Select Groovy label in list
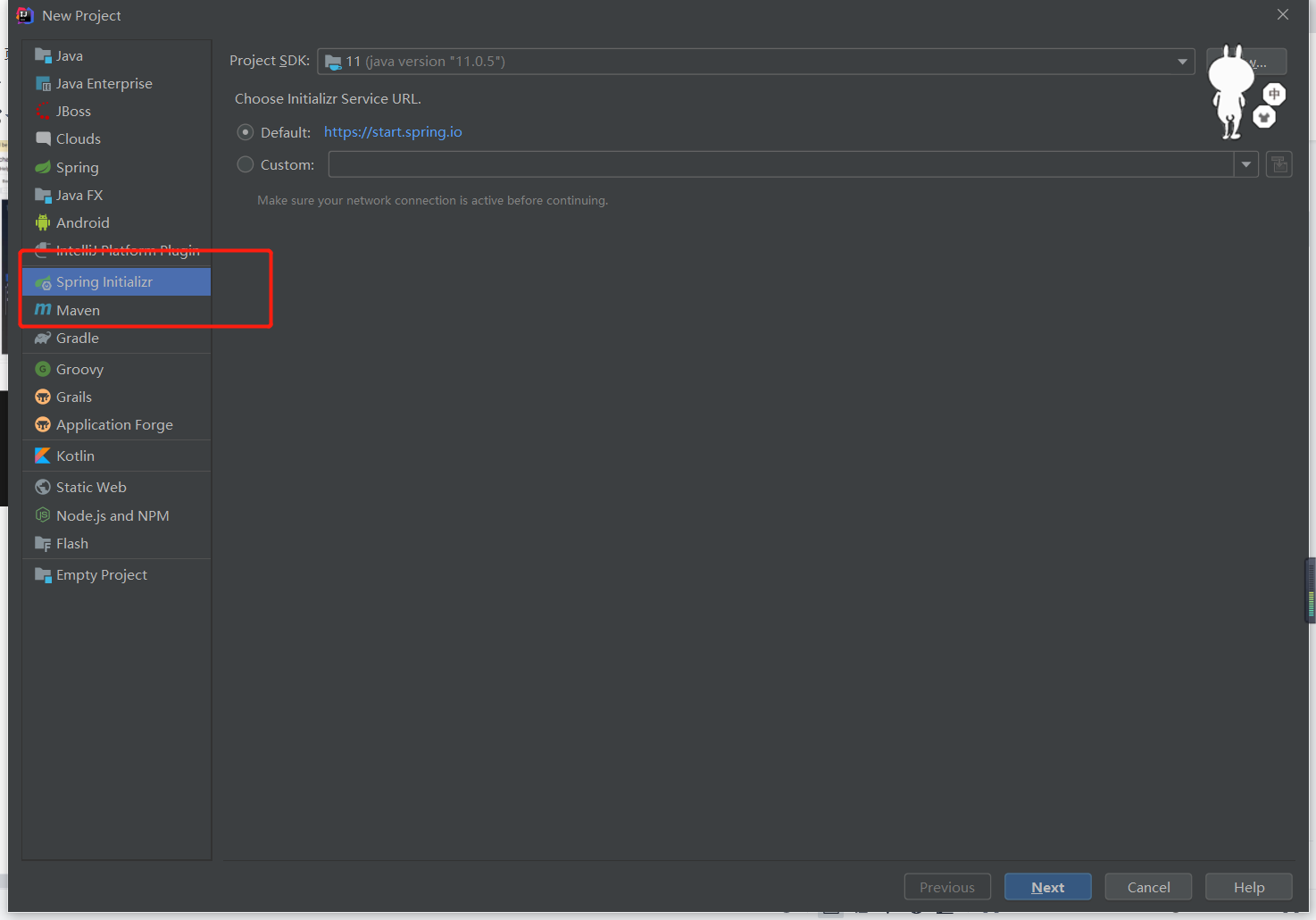 click(x=79, y=369)
